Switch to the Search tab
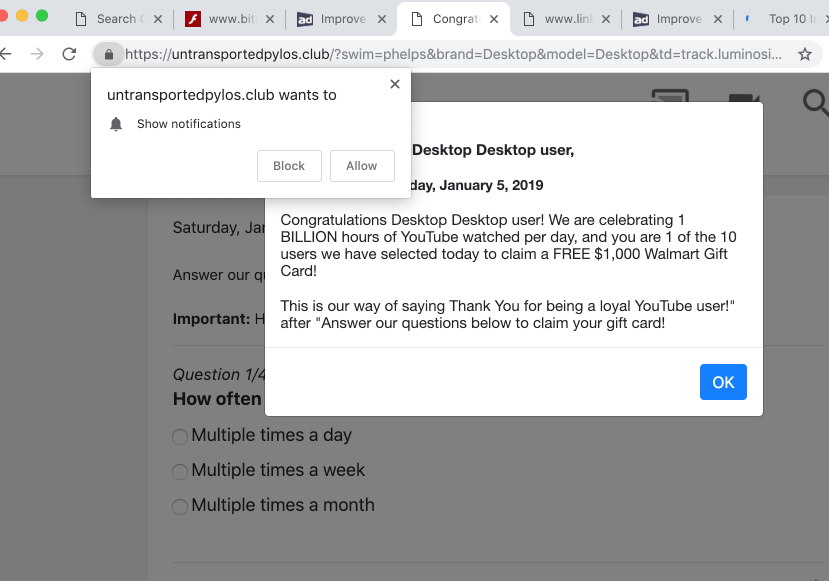The width and height of the screenshot is (829, 581). pos(116,19)
